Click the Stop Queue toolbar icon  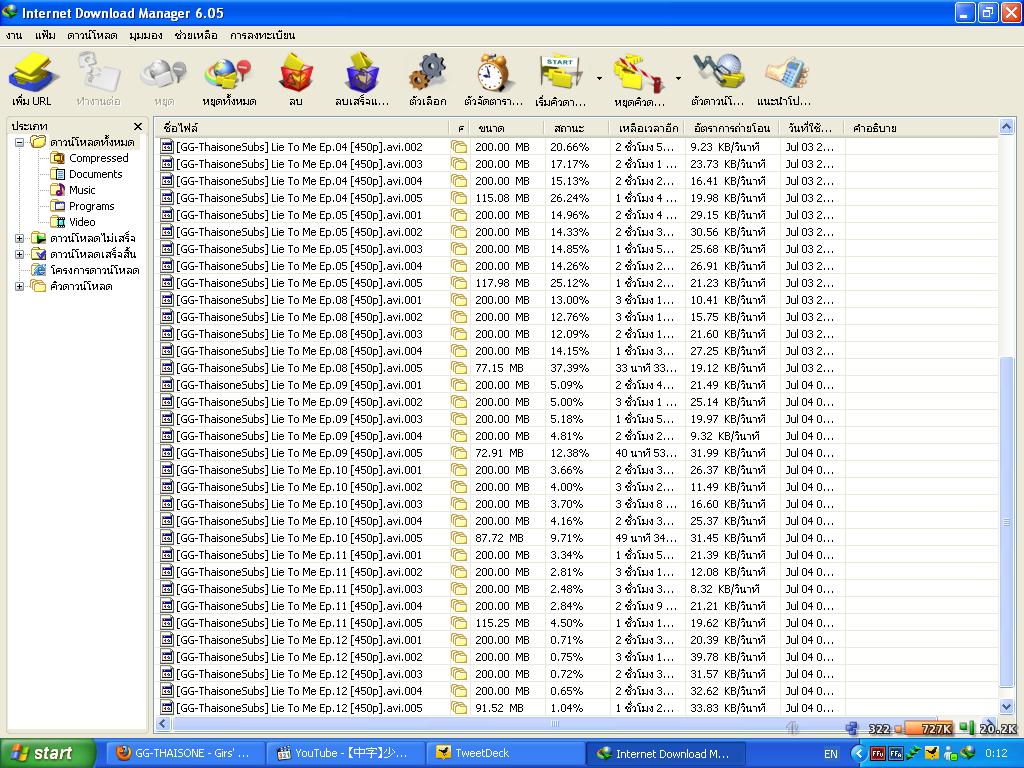(639, 80)
